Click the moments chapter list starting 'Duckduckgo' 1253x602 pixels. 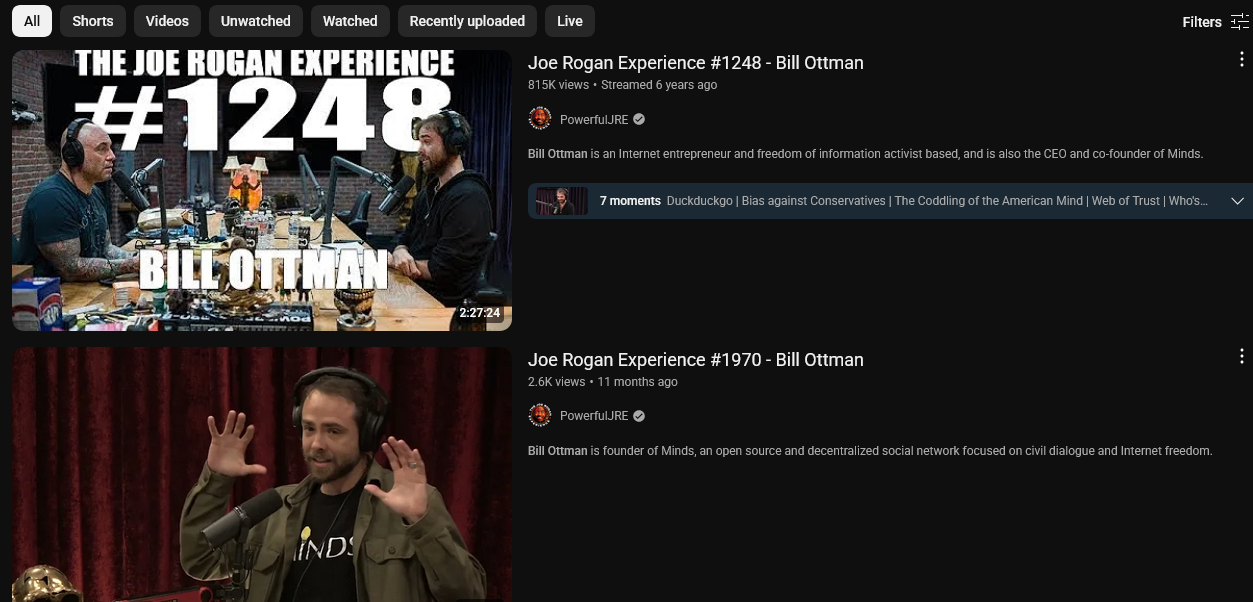pyautogui.click(x=937, y=201)
